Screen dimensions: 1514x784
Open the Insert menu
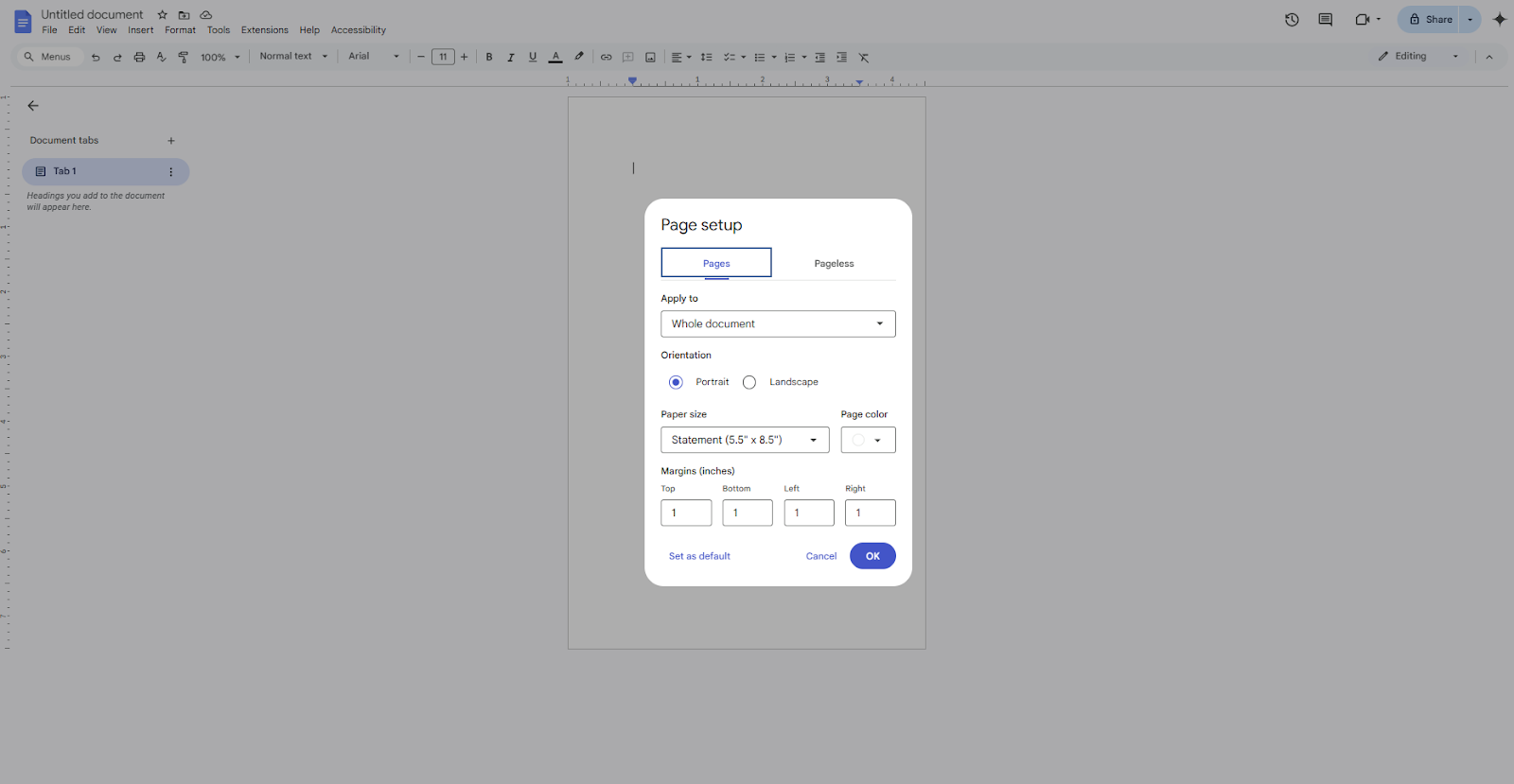141,30
